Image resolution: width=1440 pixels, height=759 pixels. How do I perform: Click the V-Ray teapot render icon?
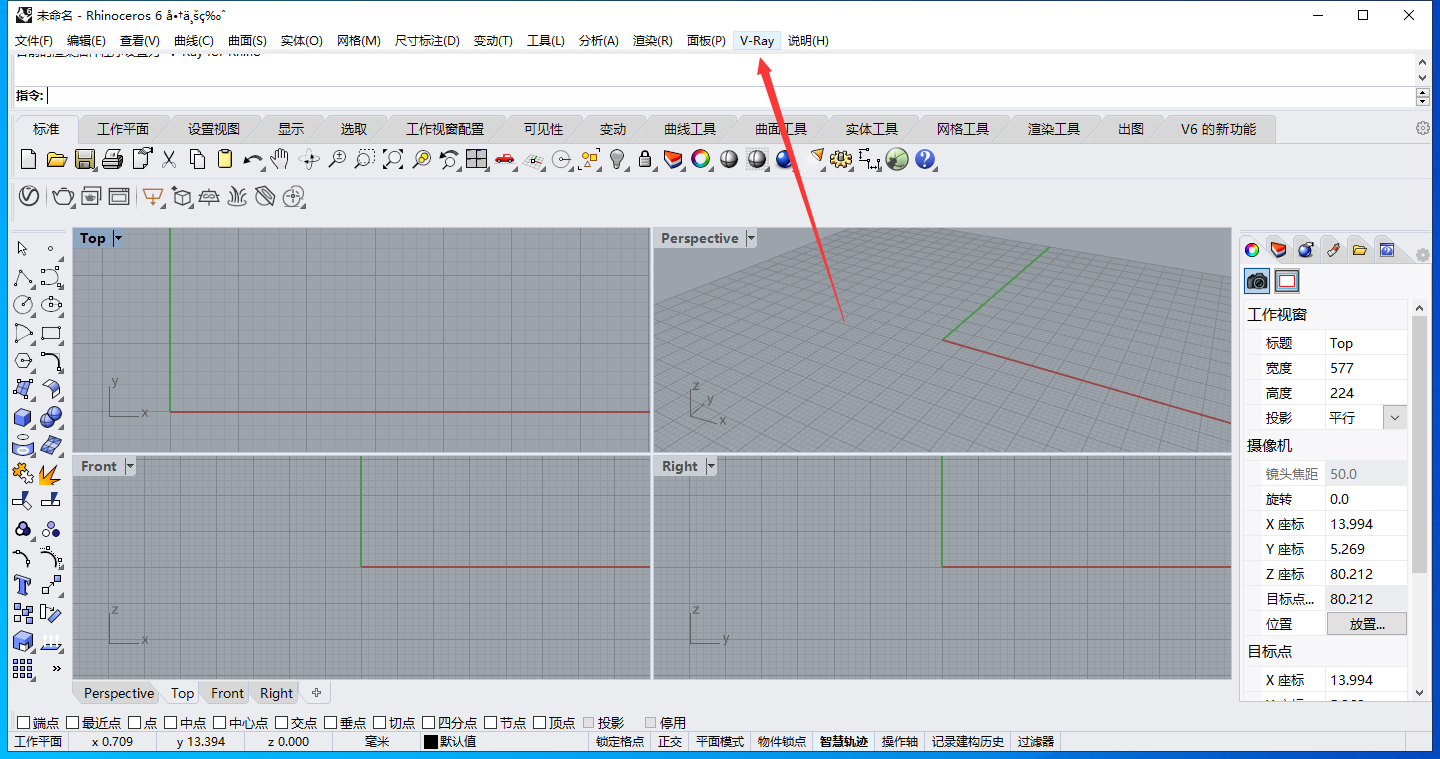tap(63, 196)
